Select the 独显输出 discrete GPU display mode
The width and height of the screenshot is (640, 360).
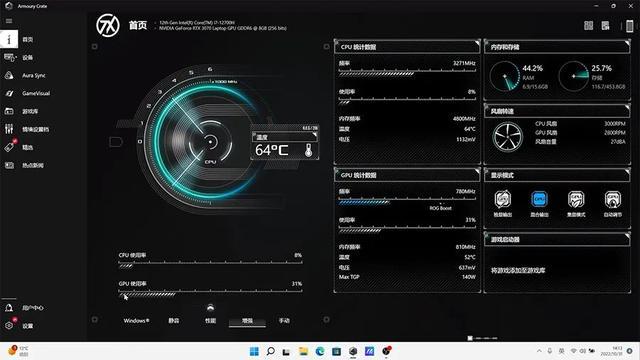pyautogui.click(x=503, y=204)
